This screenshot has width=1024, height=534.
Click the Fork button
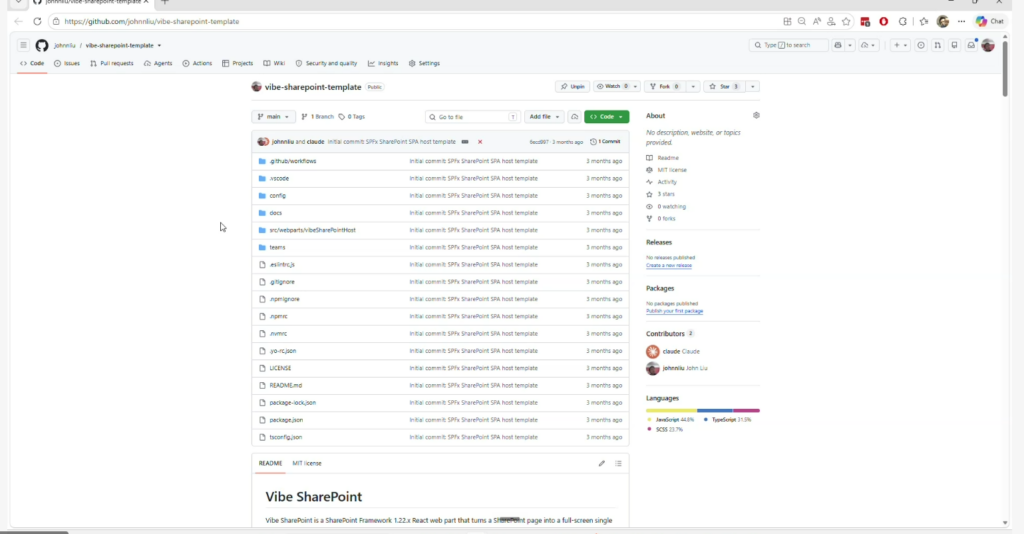[665, 86]
